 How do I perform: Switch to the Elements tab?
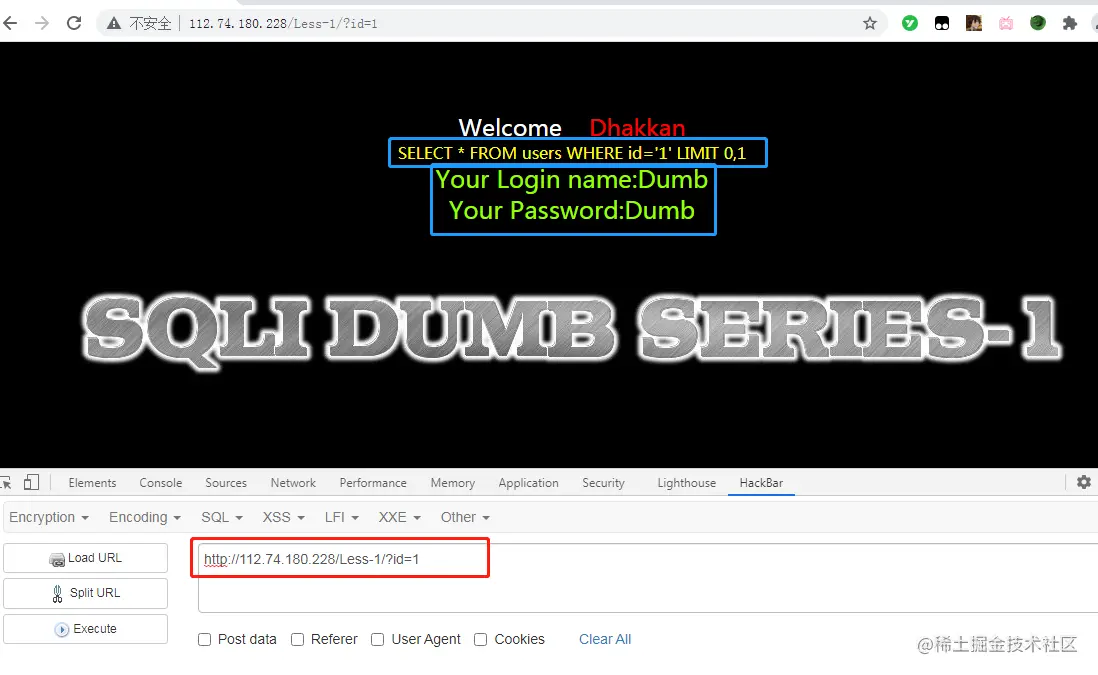point(92,482)
